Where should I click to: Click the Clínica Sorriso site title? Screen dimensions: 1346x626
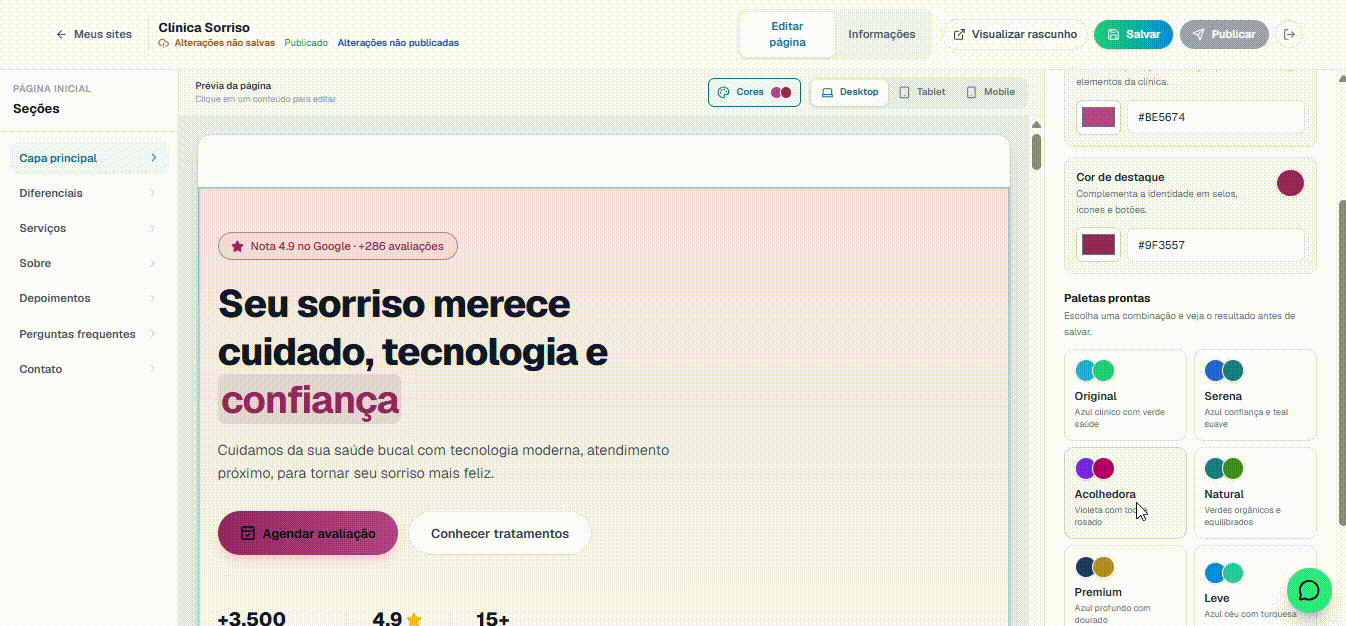(x=204, y=27)
